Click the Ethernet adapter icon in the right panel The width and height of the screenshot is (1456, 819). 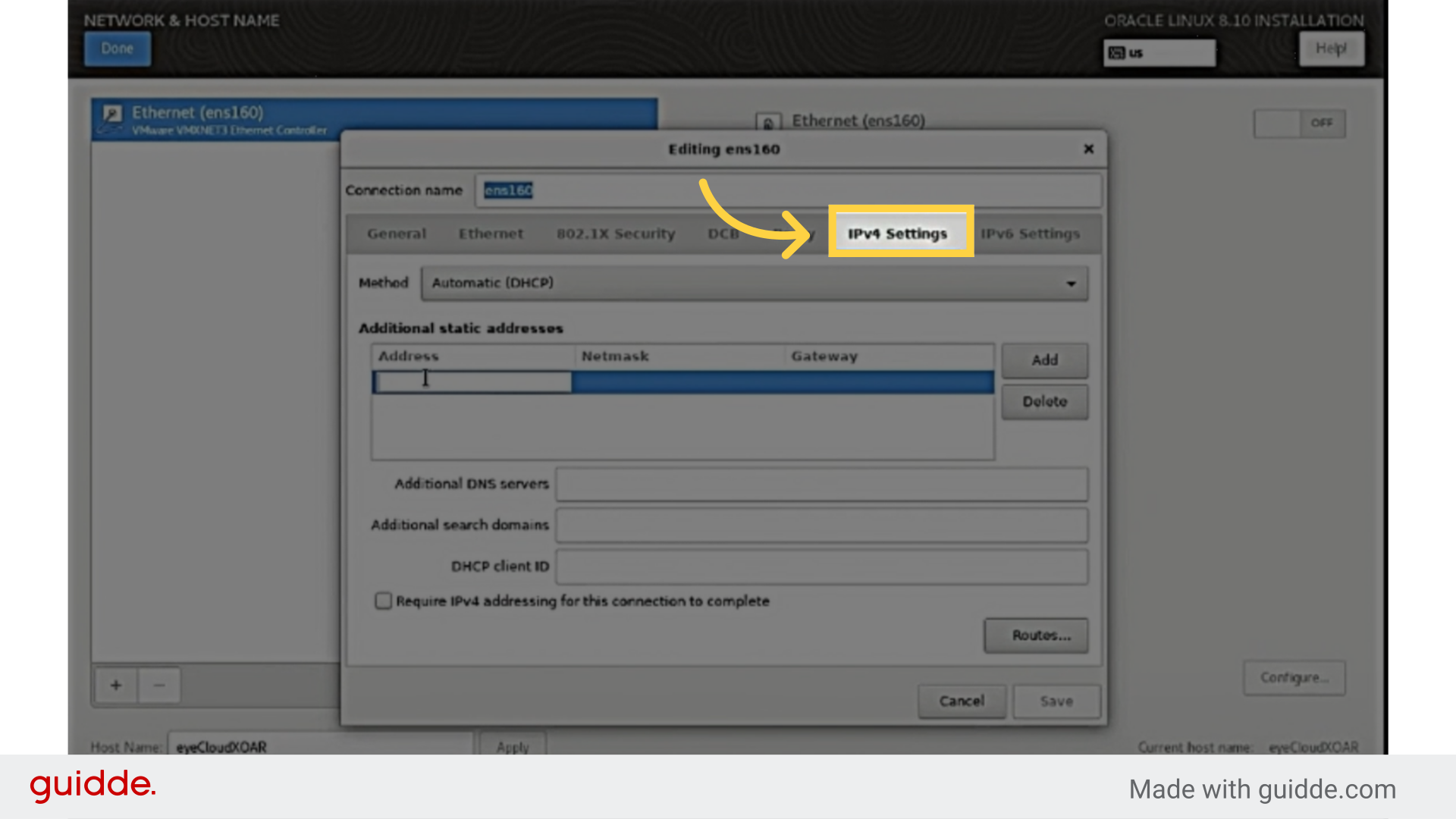[769, 121]
